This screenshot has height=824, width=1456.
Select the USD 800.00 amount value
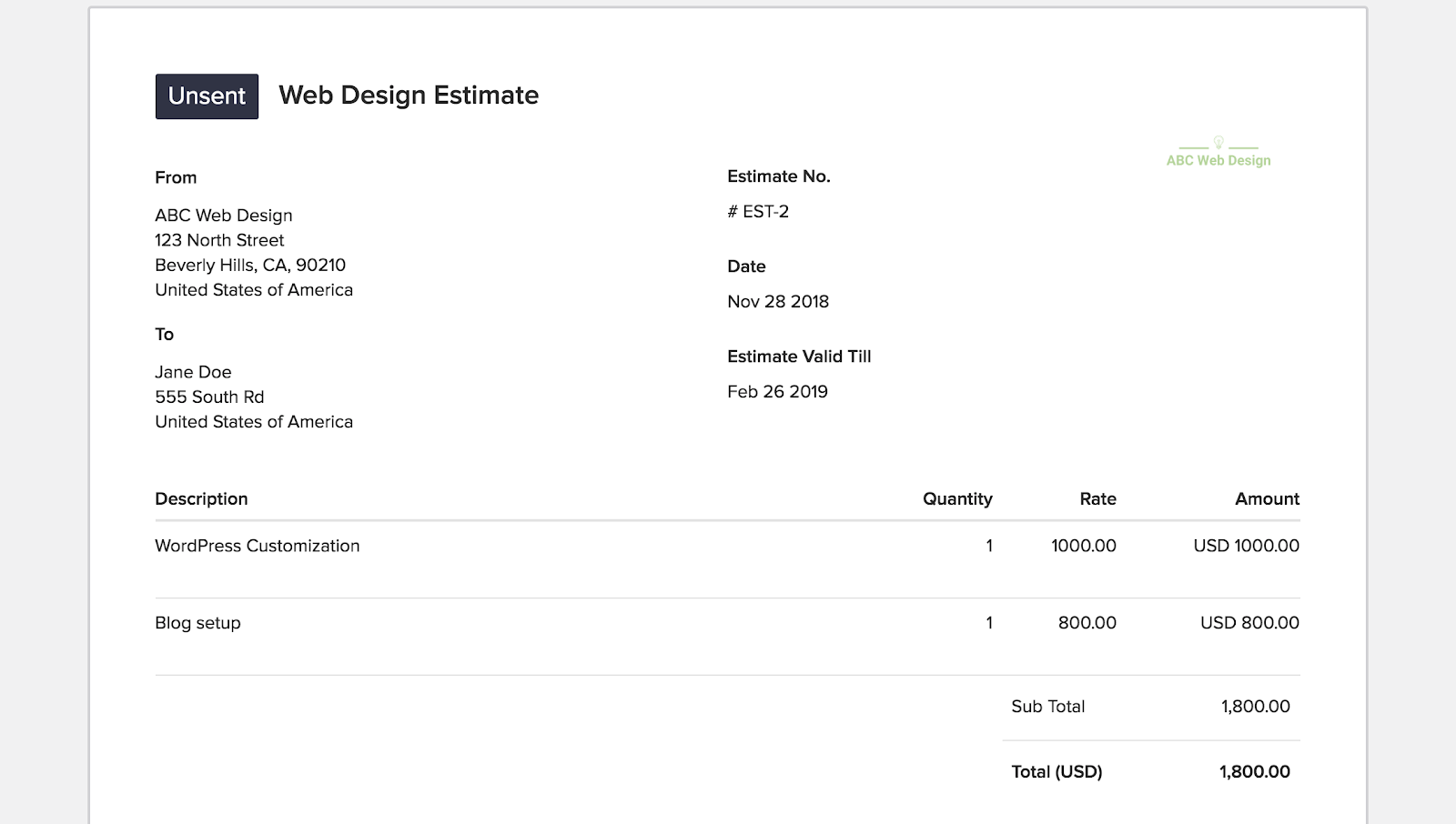click(x=1249, y=623)
